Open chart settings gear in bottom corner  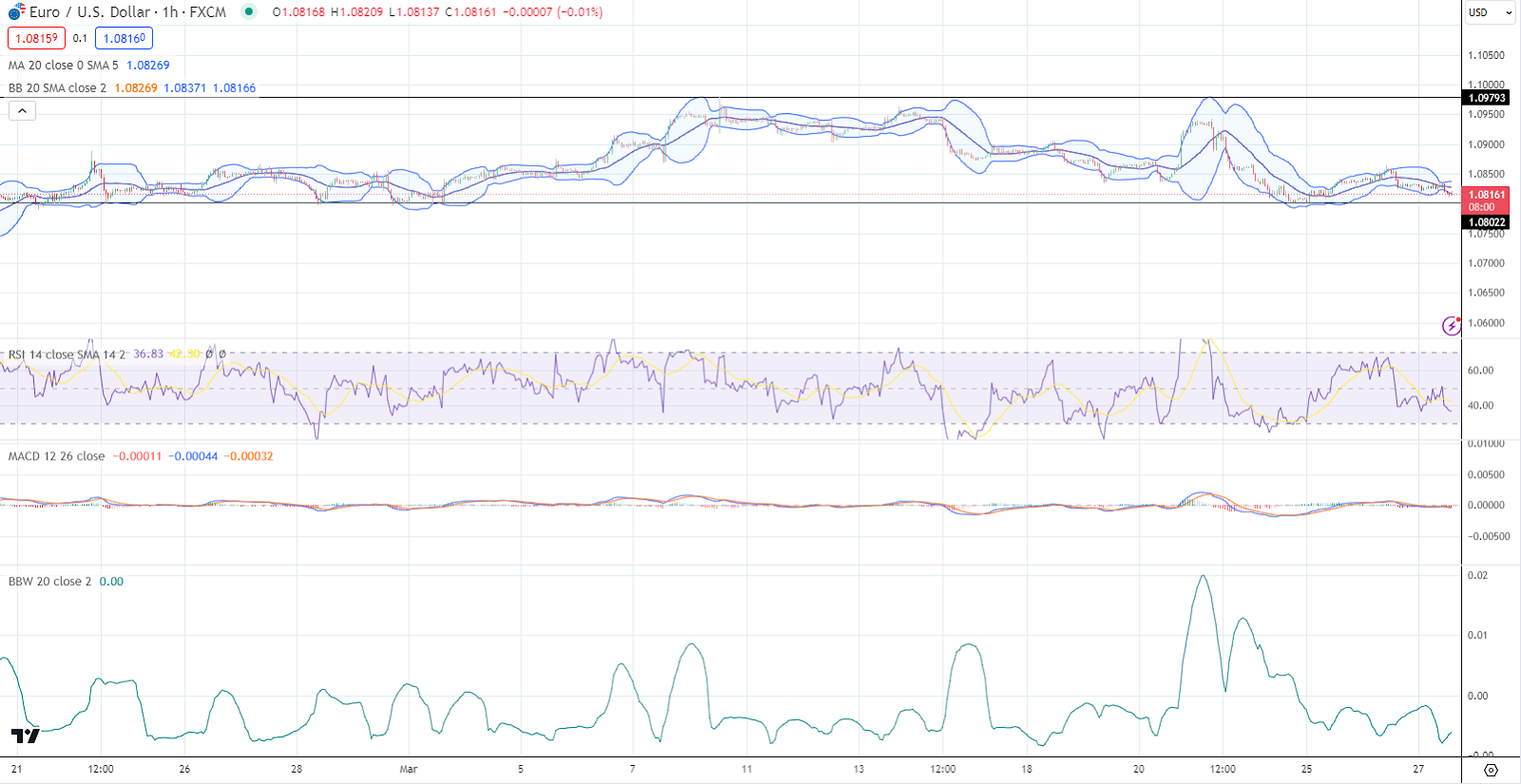pyautogui.click(x=1491, y=770)
